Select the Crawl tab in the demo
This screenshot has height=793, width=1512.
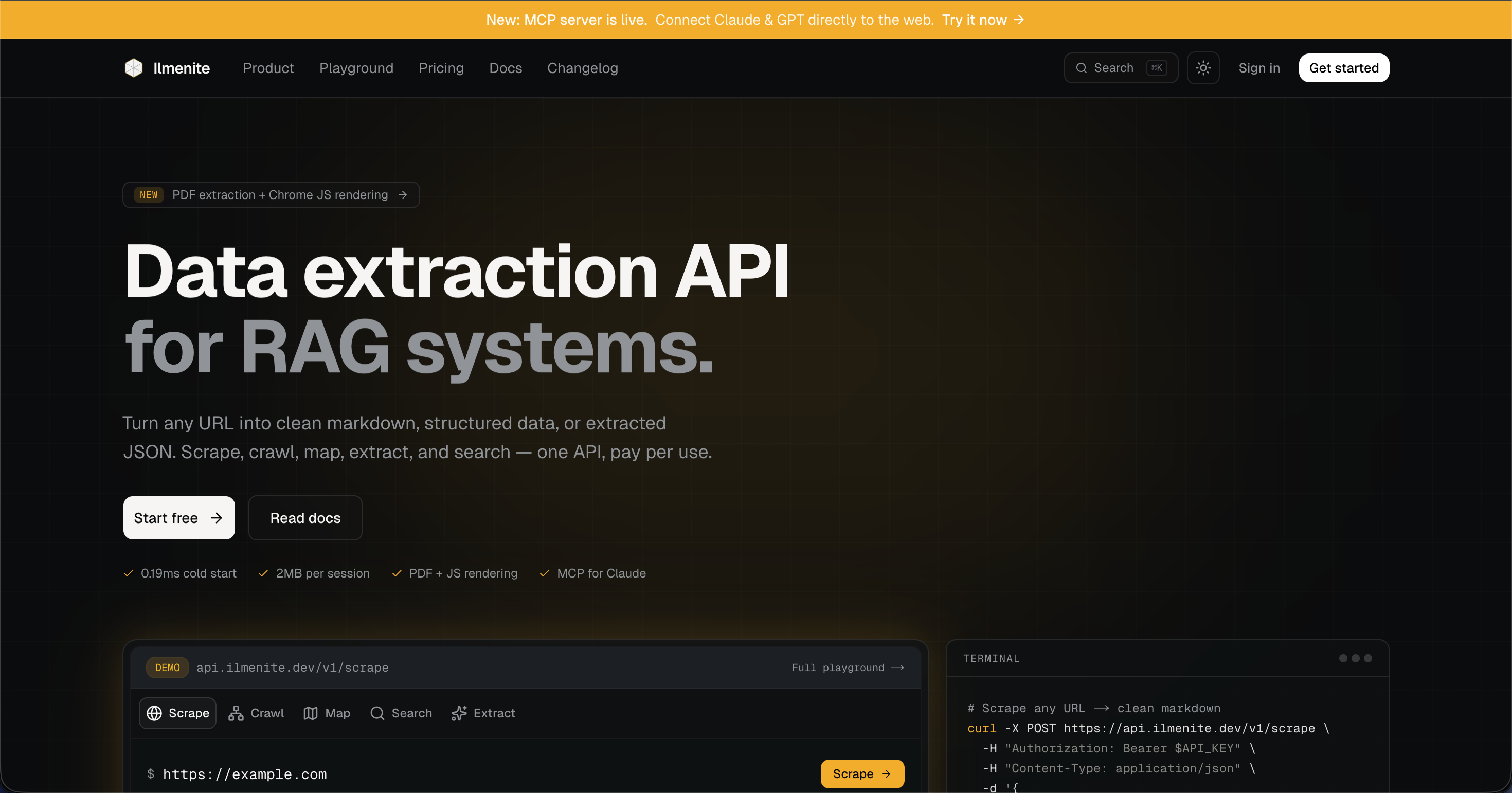pos(256,713)
